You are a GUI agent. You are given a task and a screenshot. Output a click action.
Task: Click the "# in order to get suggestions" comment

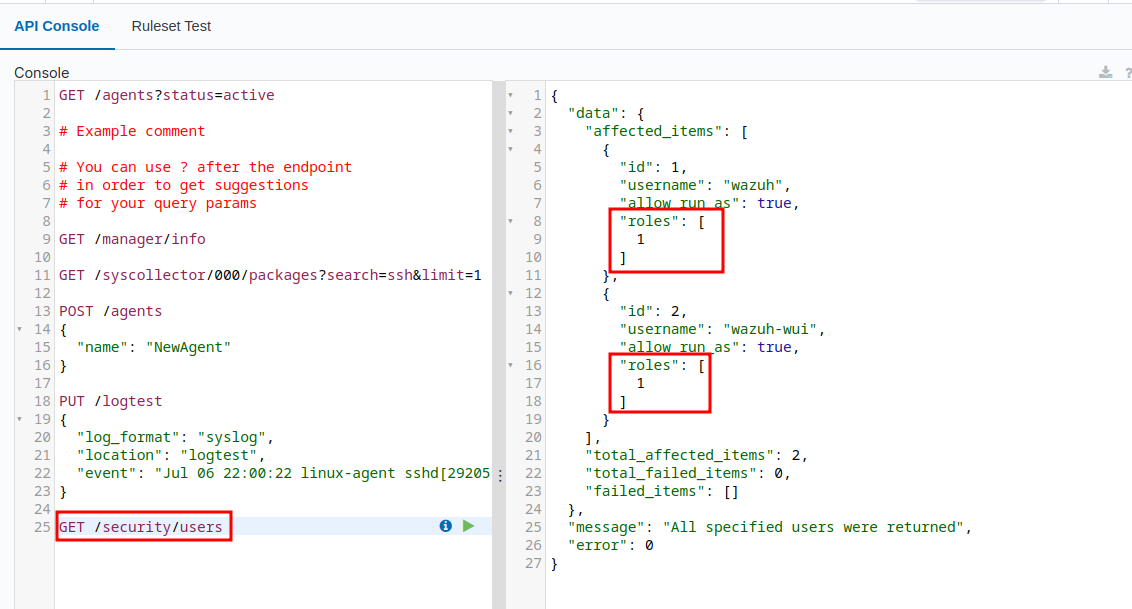coord(184,185)
